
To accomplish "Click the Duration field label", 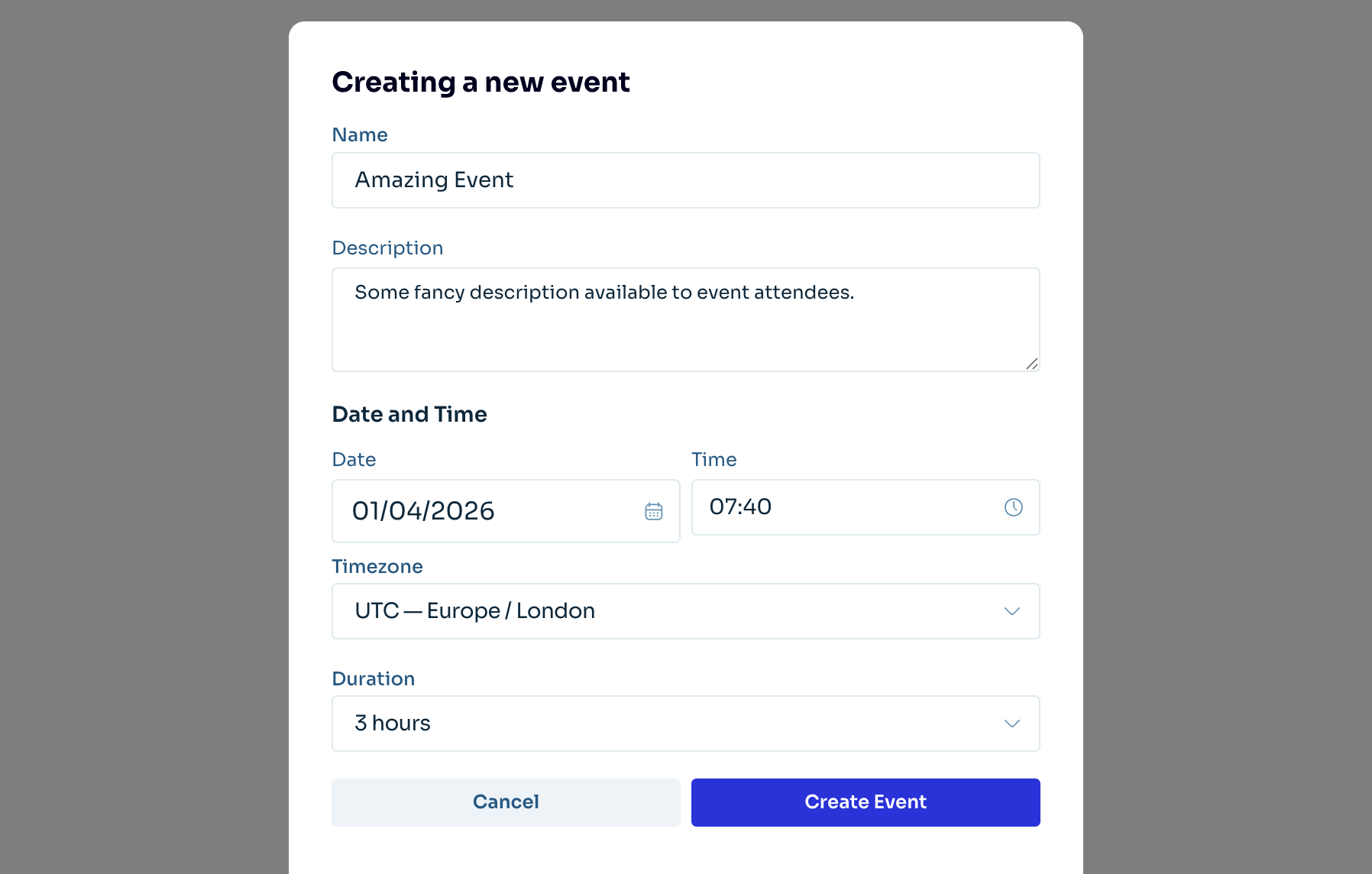I will coord(374,678).
